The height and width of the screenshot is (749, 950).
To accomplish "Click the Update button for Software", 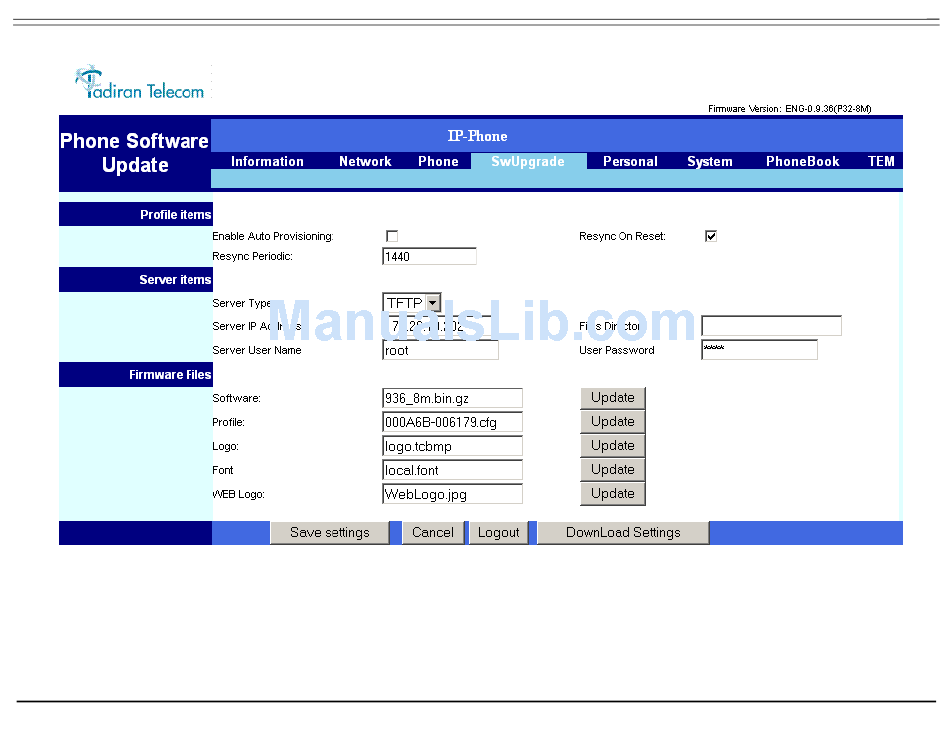I will 612,398.
